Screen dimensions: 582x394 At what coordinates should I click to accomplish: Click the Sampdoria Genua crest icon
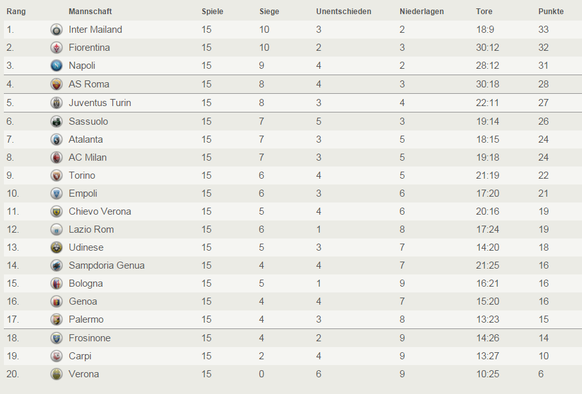pos(56,266)
